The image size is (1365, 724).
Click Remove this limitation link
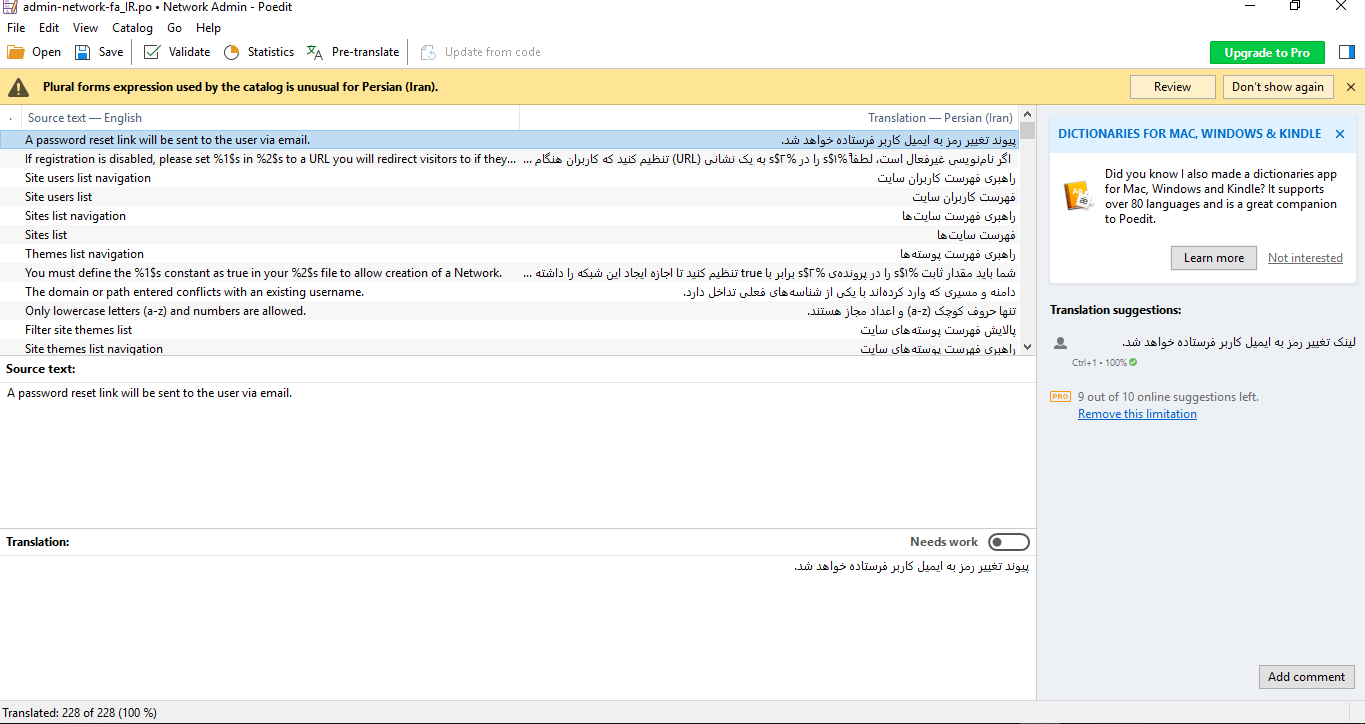(x=1137, y=414)
